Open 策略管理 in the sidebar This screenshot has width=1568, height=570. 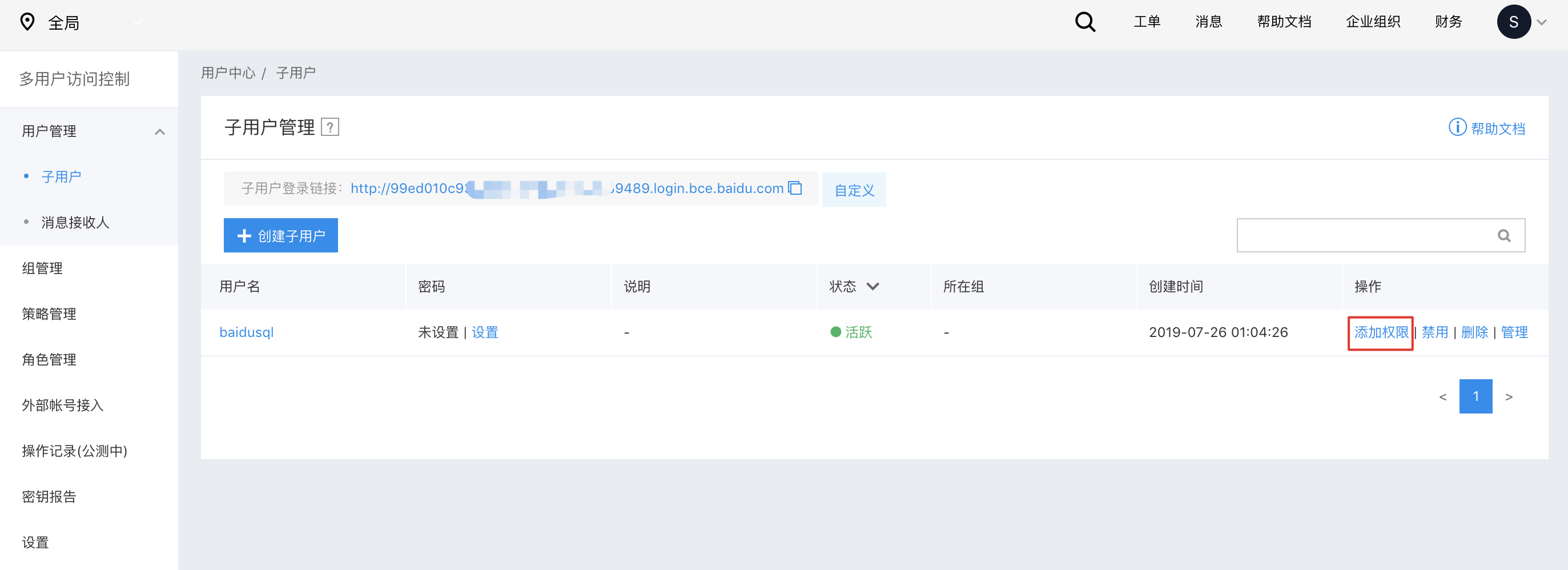[49, 314]
